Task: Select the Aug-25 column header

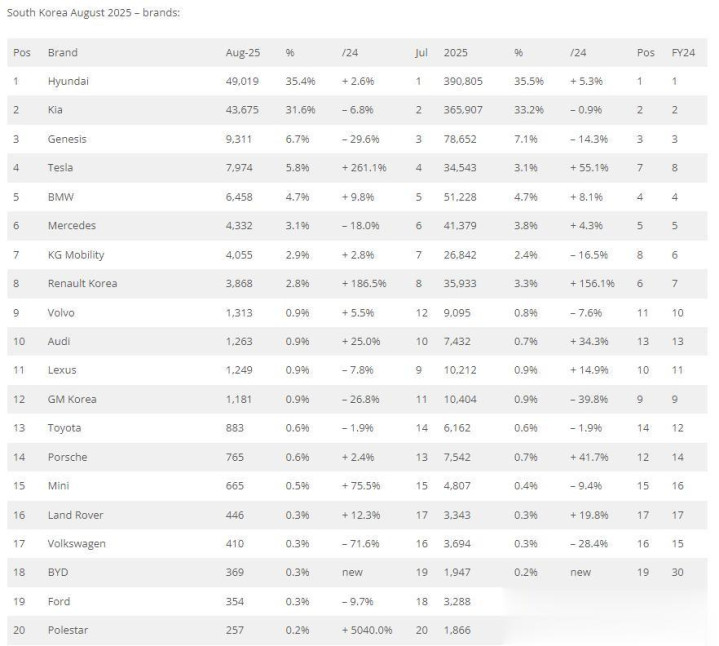Action: point(242,52)
